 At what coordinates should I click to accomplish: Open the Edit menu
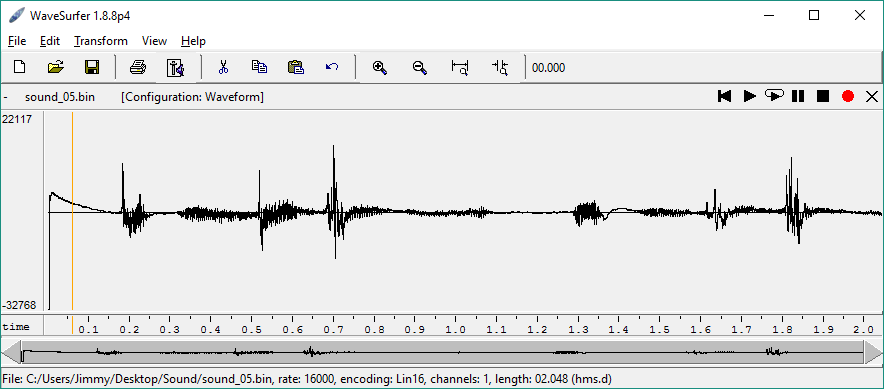coord(50,41)
